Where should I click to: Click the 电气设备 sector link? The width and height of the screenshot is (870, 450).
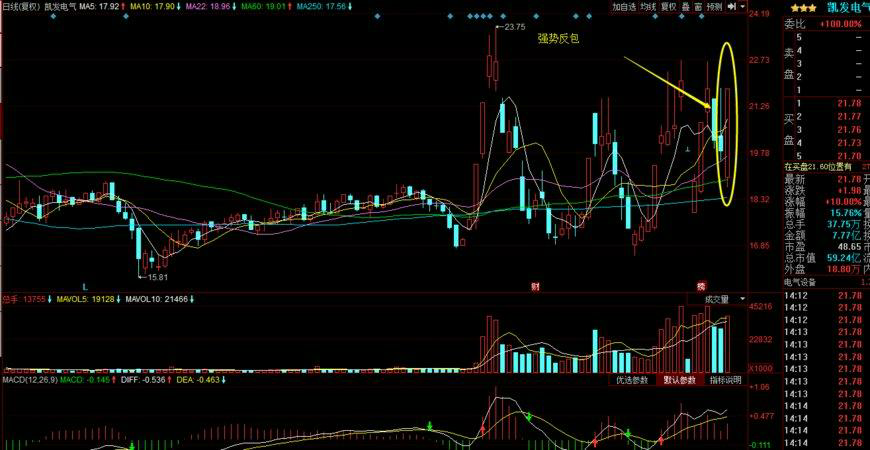tap(801, 282)
